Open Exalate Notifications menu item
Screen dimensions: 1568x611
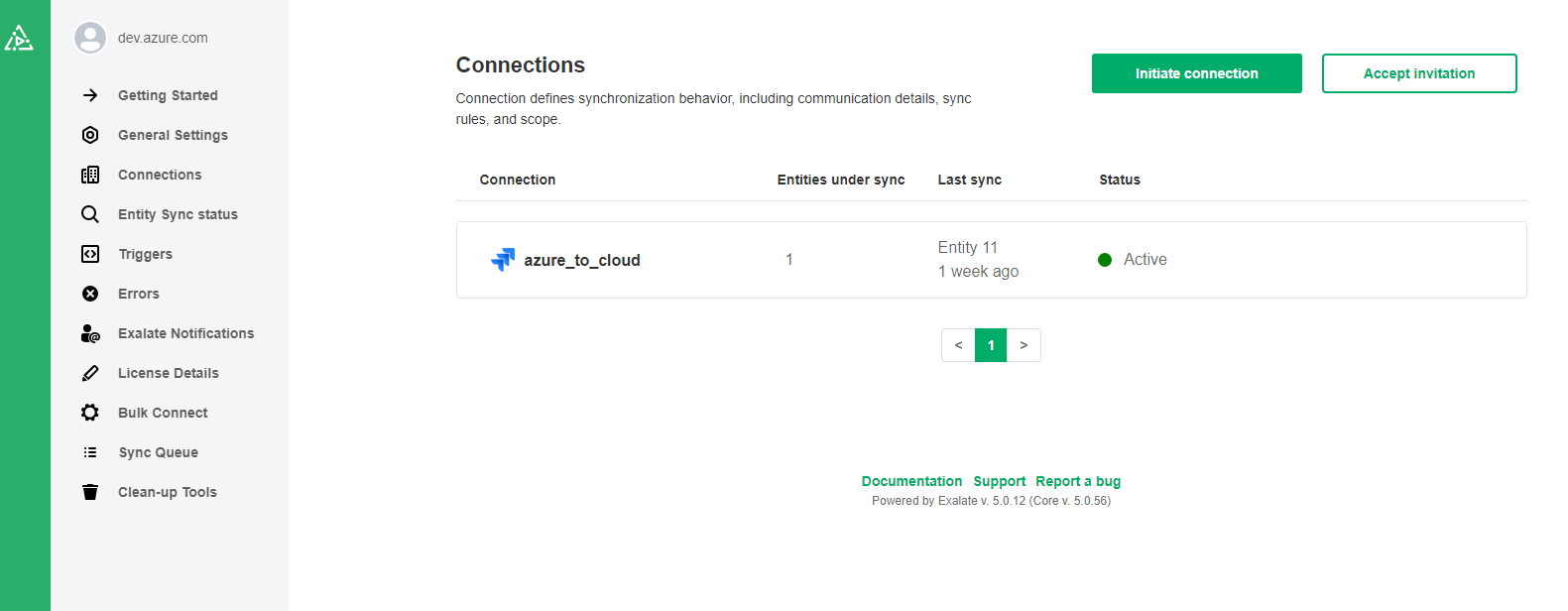pyautogui.click(x=185, y=333)
